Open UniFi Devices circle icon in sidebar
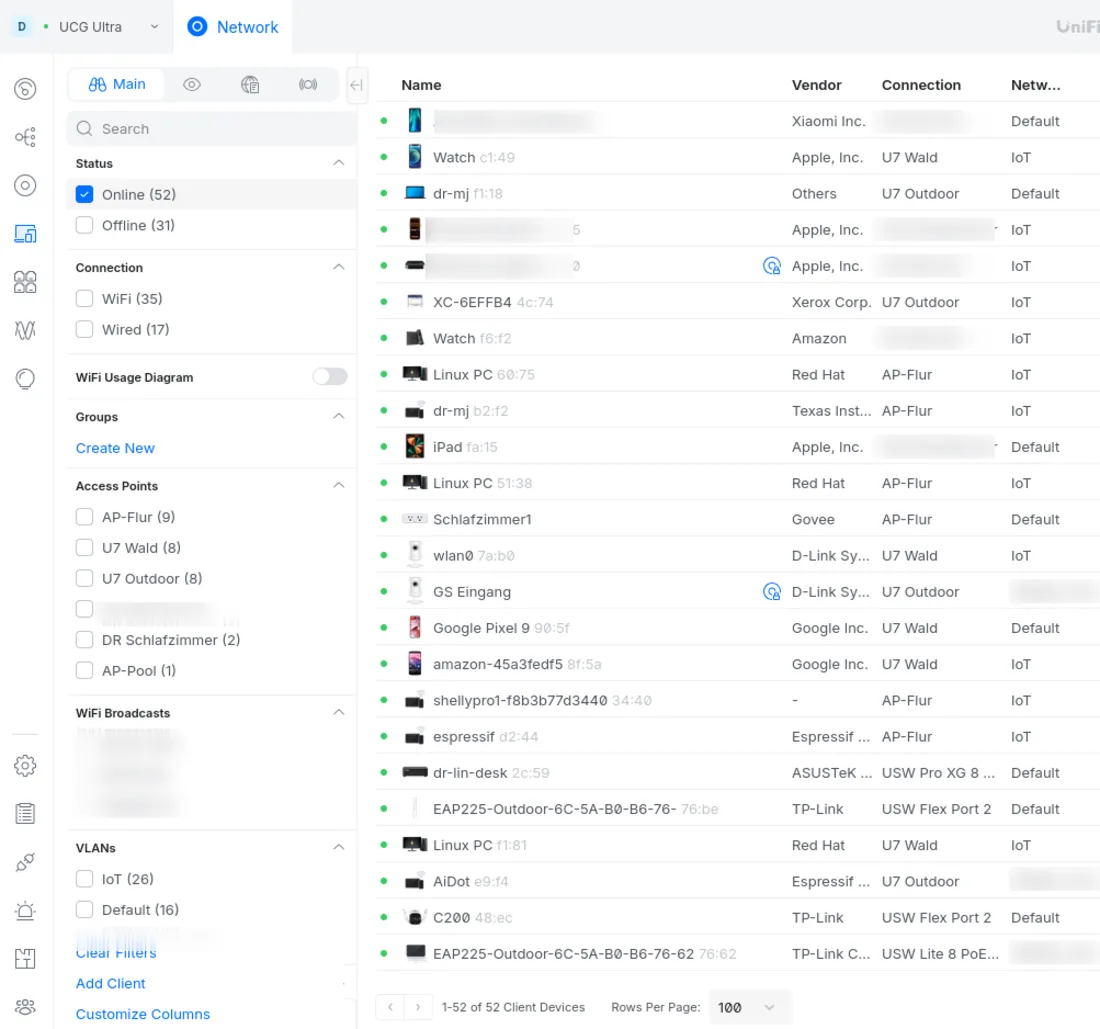The width and height of the screenshot is (1100, 1029). [x=25, y=185]
